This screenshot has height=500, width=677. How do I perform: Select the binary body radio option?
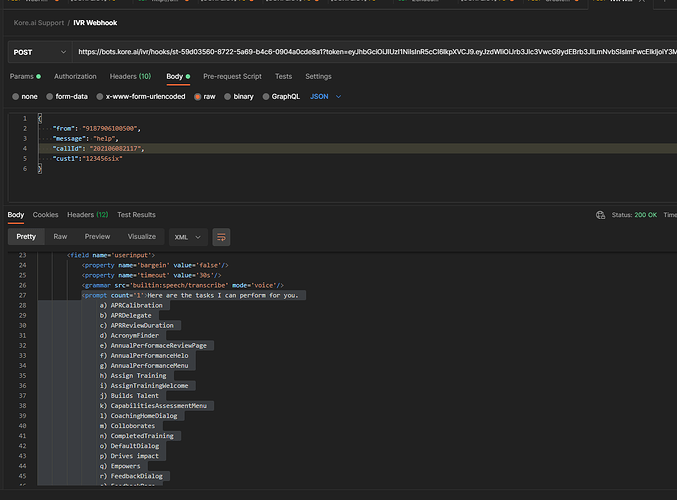click(x=225, y=97)
